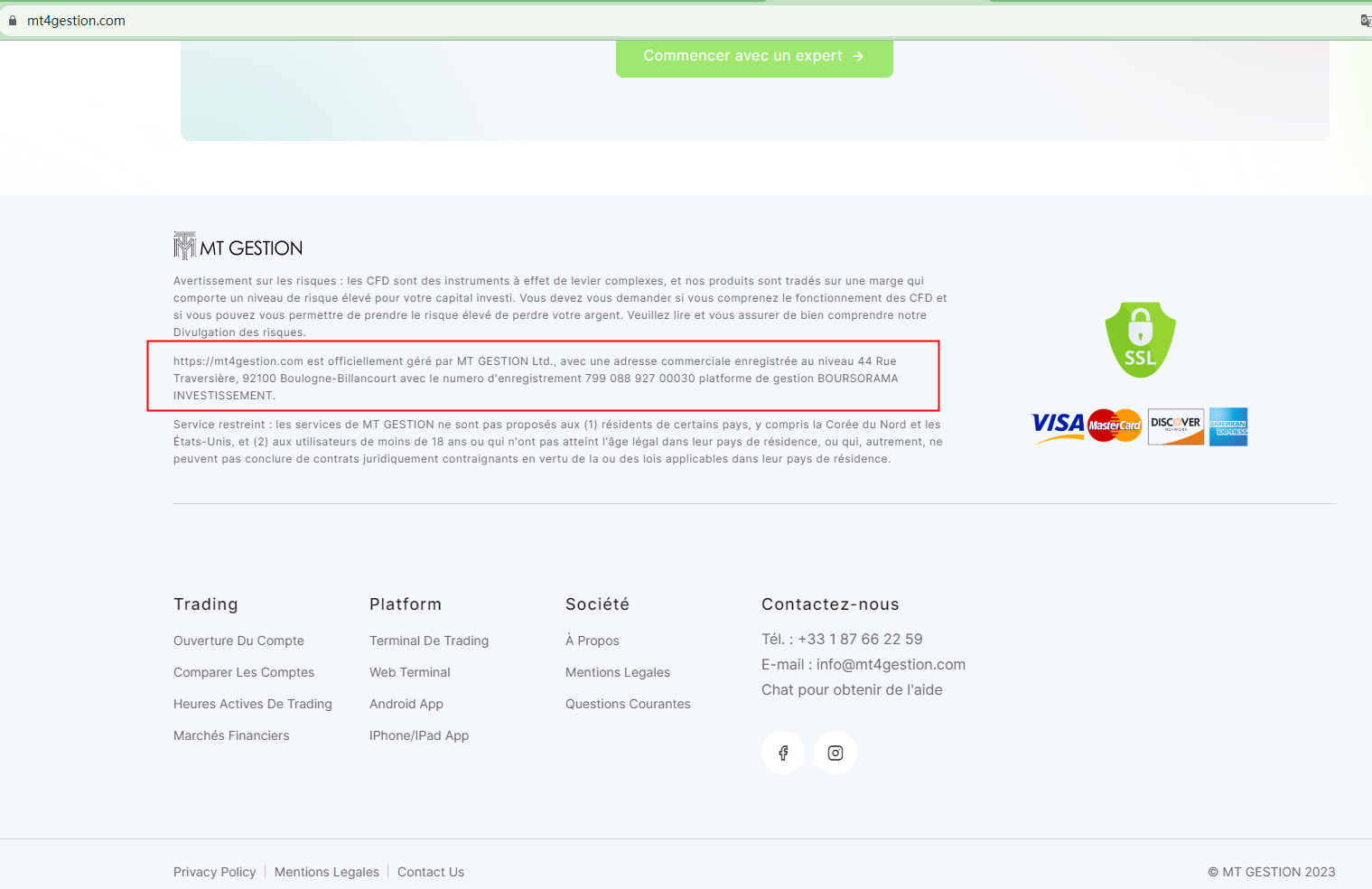
Task: Open the Facebook social icon
Action: click(x=783, y=753)
